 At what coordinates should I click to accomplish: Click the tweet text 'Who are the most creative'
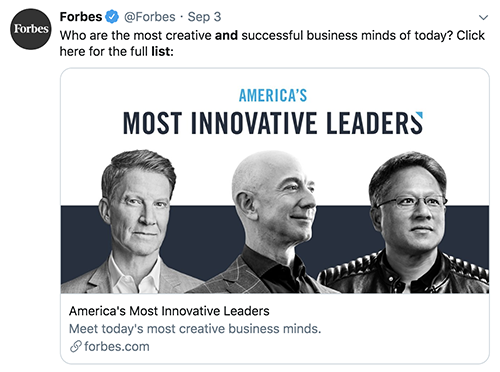[136, 35]
